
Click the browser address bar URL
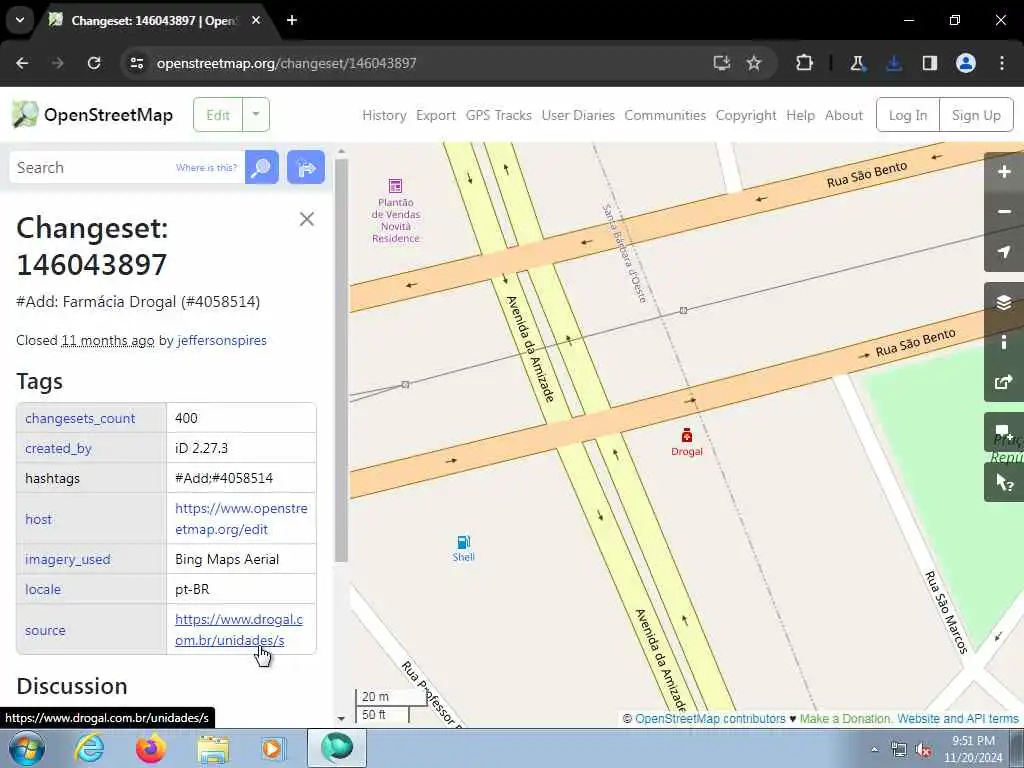(x=286, y=63)
